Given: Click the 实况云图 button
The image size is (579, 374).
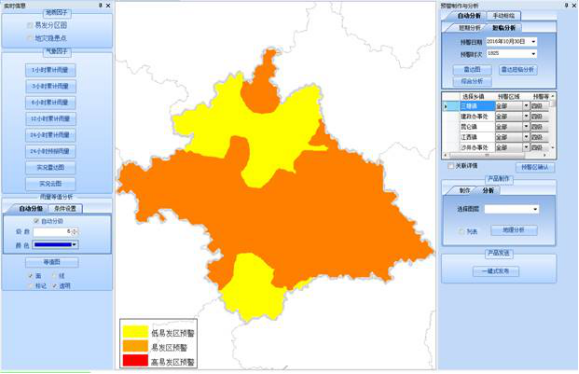Looking at the screenshot, I should 51,184.
